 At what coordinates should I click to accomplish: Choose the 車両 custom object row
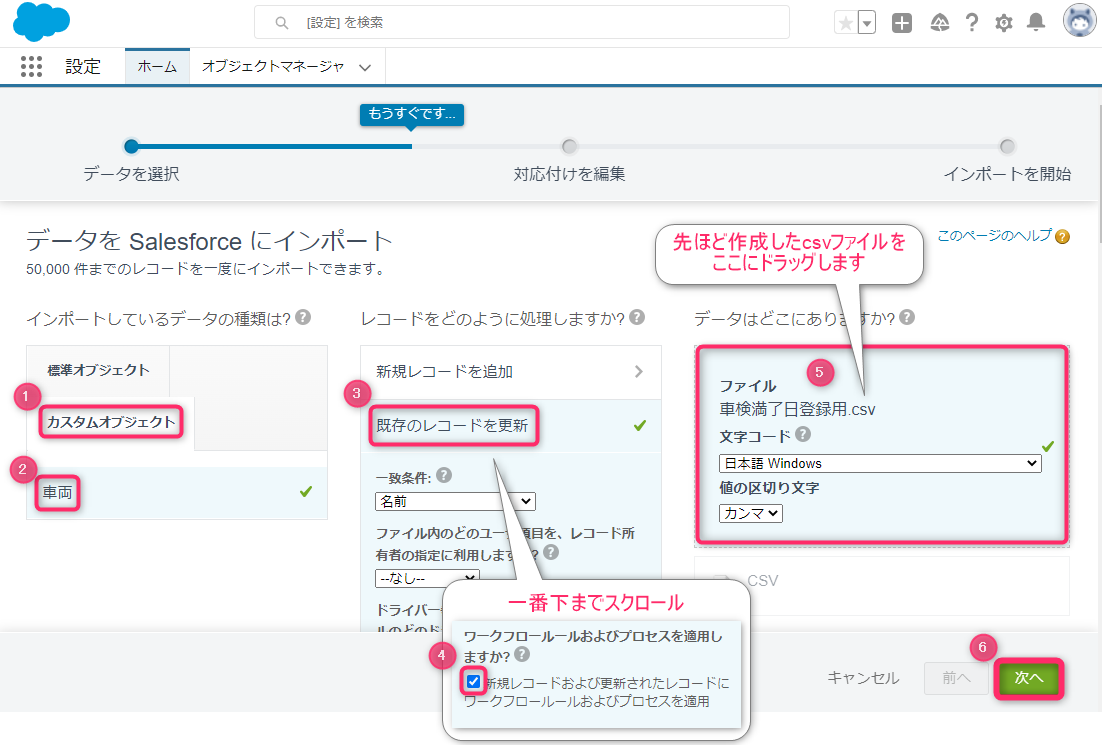tap(177, 493)
